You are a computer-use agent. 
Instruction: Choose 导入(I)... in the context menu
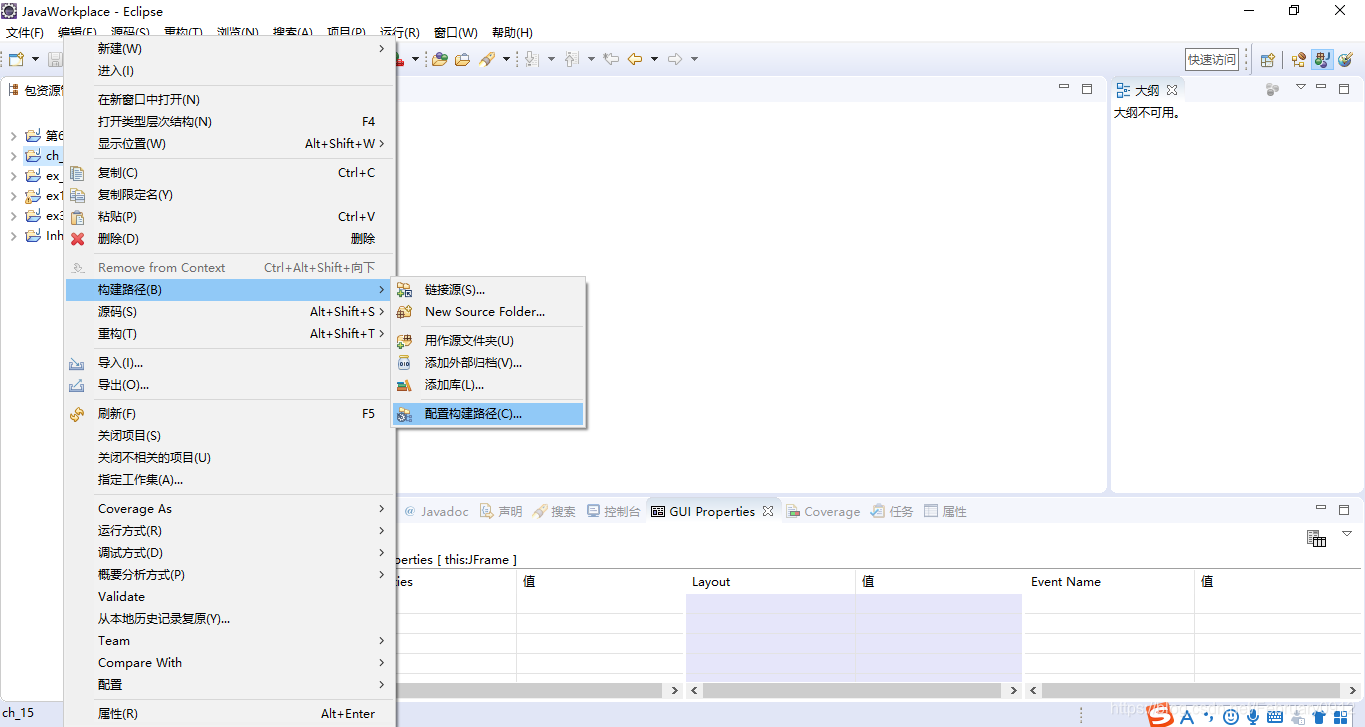pyautogui.click(x=230, y=363)
